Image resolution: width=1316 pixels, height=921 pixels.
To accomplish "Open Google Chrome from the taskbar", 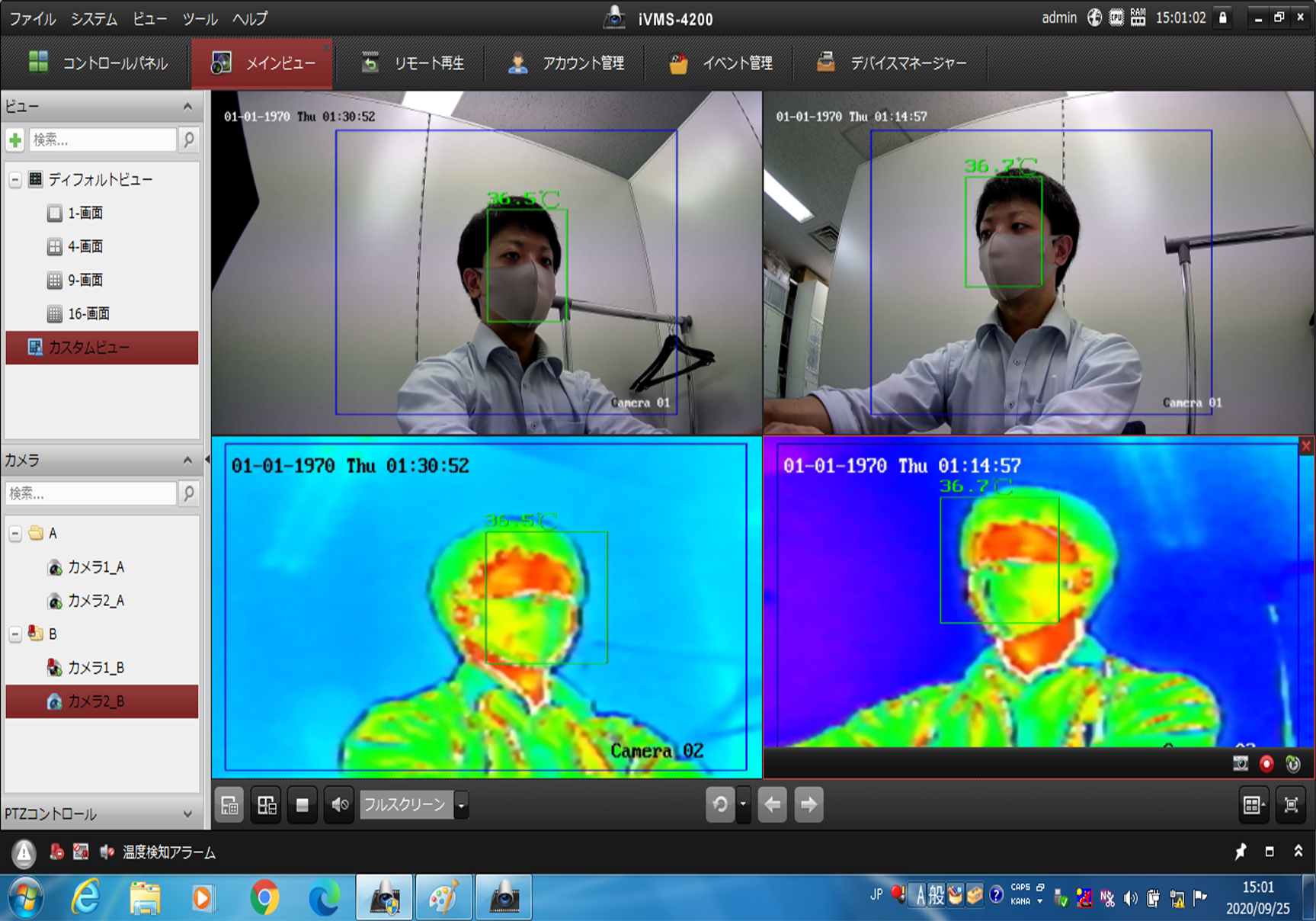I will [264, 898].
